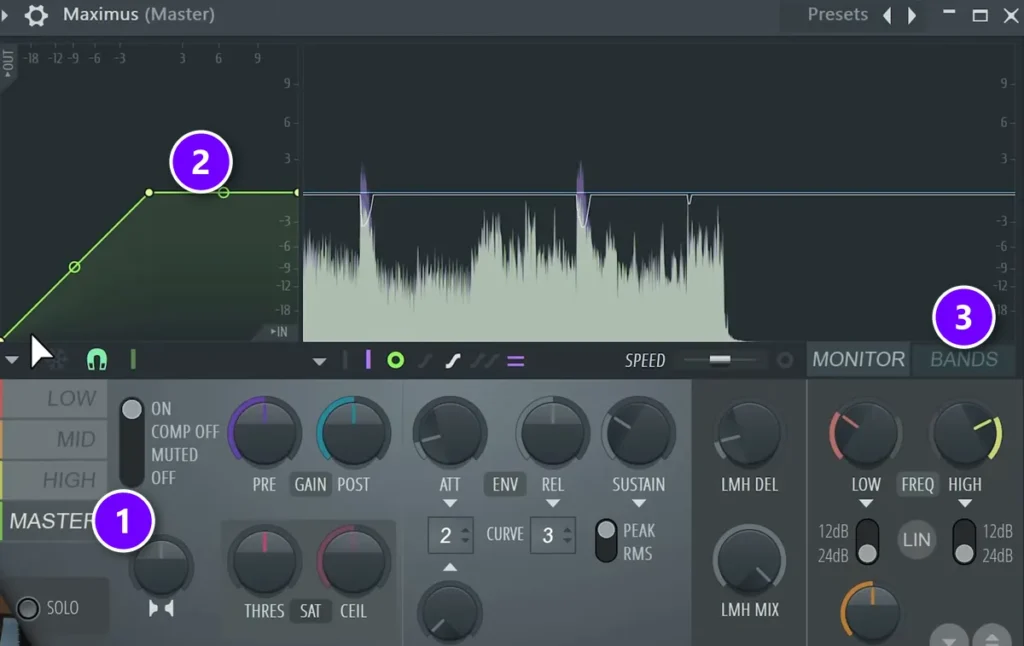Open the Maximus plugin options gear
Viewport: 1024px width, 646px height.
pyautogui.click(x=36, y=14)
